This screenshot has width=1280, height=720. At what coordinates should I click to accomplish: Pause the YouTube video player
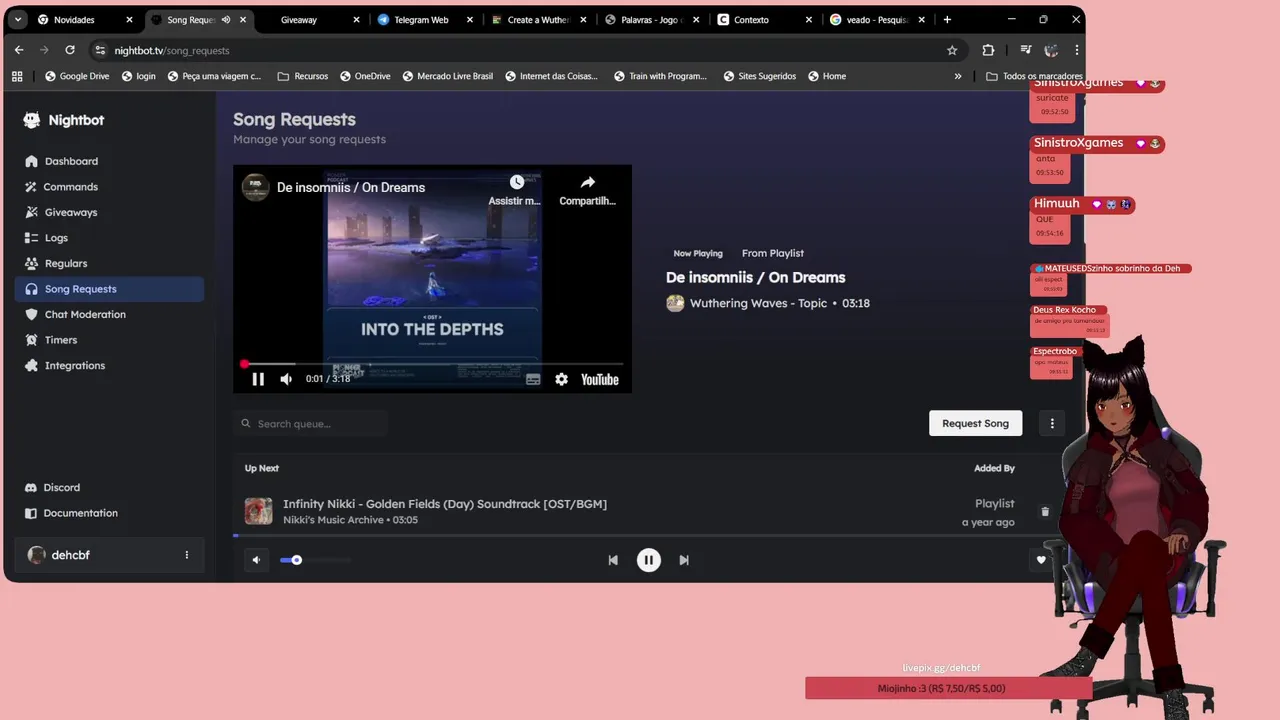tap(258, 379)
